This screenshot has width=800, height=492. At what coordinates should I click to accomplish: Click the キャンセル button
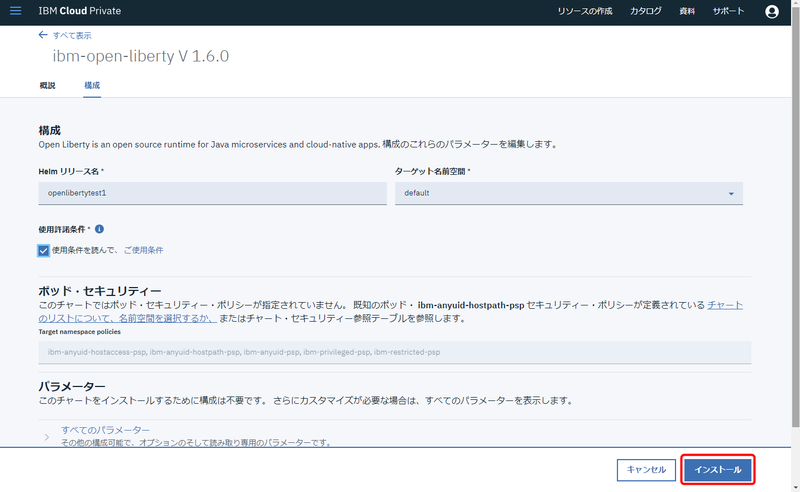click(x=646, y=470)
